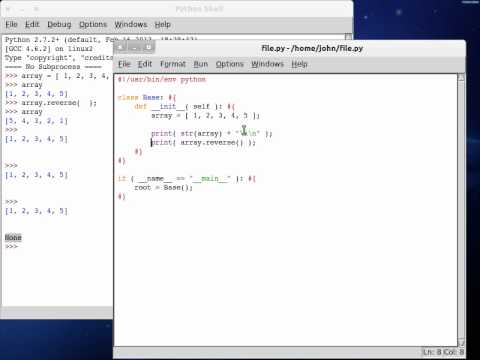
Task: Click File.py editor scrollbar up arrow
Action: coord(461,77)
